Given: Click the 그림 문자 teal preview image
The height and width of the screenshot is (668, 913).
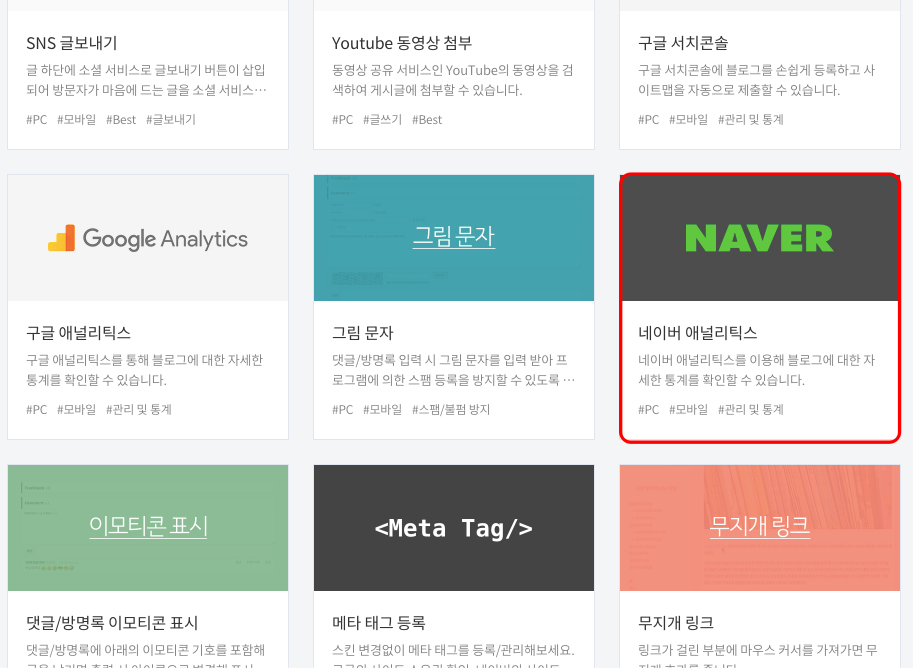Looking at the screenshot, I should 453,238.
